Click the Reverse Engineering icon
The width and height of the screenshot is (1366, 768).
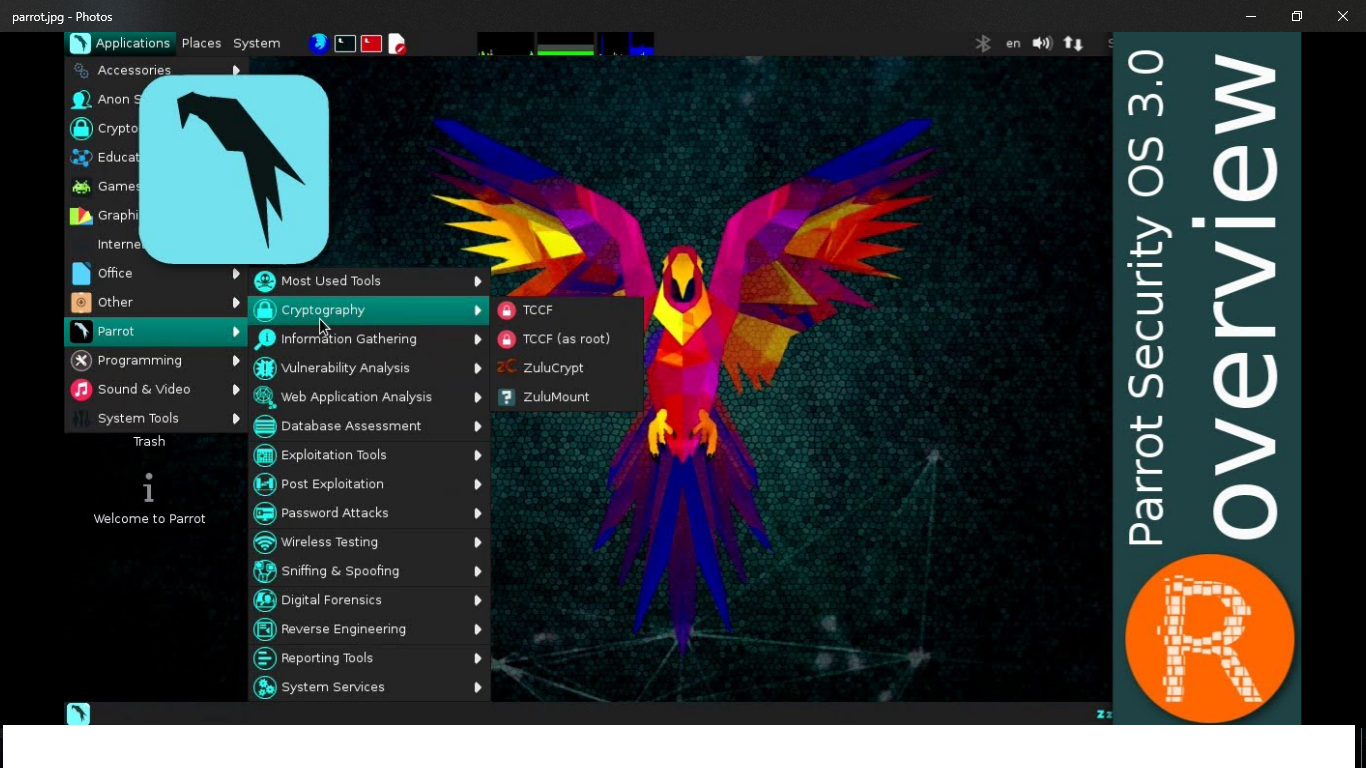265,629
